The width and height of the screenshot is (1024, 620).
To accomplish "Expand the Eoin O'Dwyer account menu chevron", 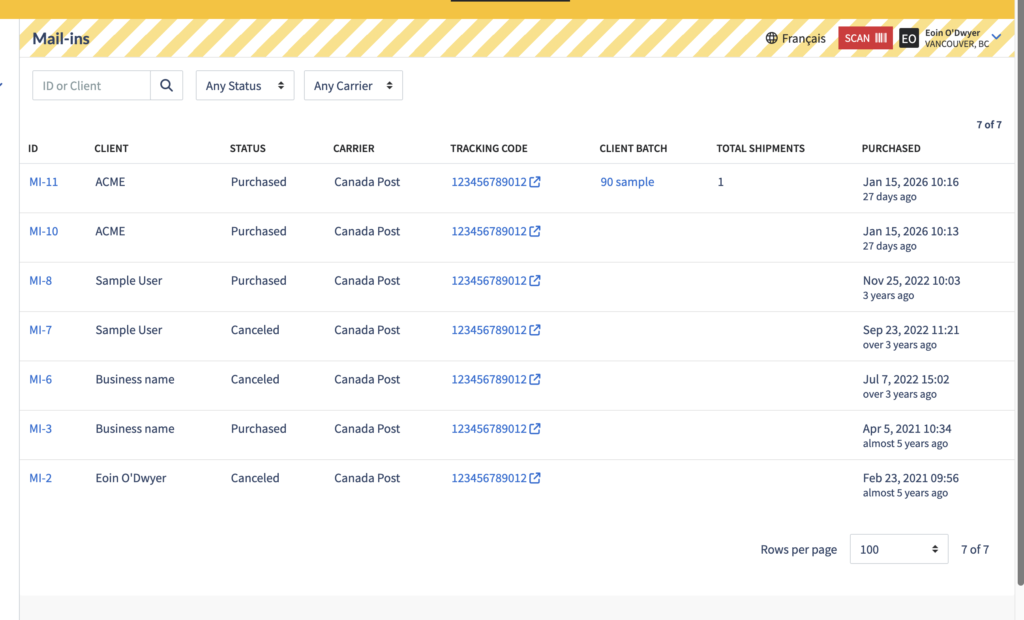I will 996,37.
